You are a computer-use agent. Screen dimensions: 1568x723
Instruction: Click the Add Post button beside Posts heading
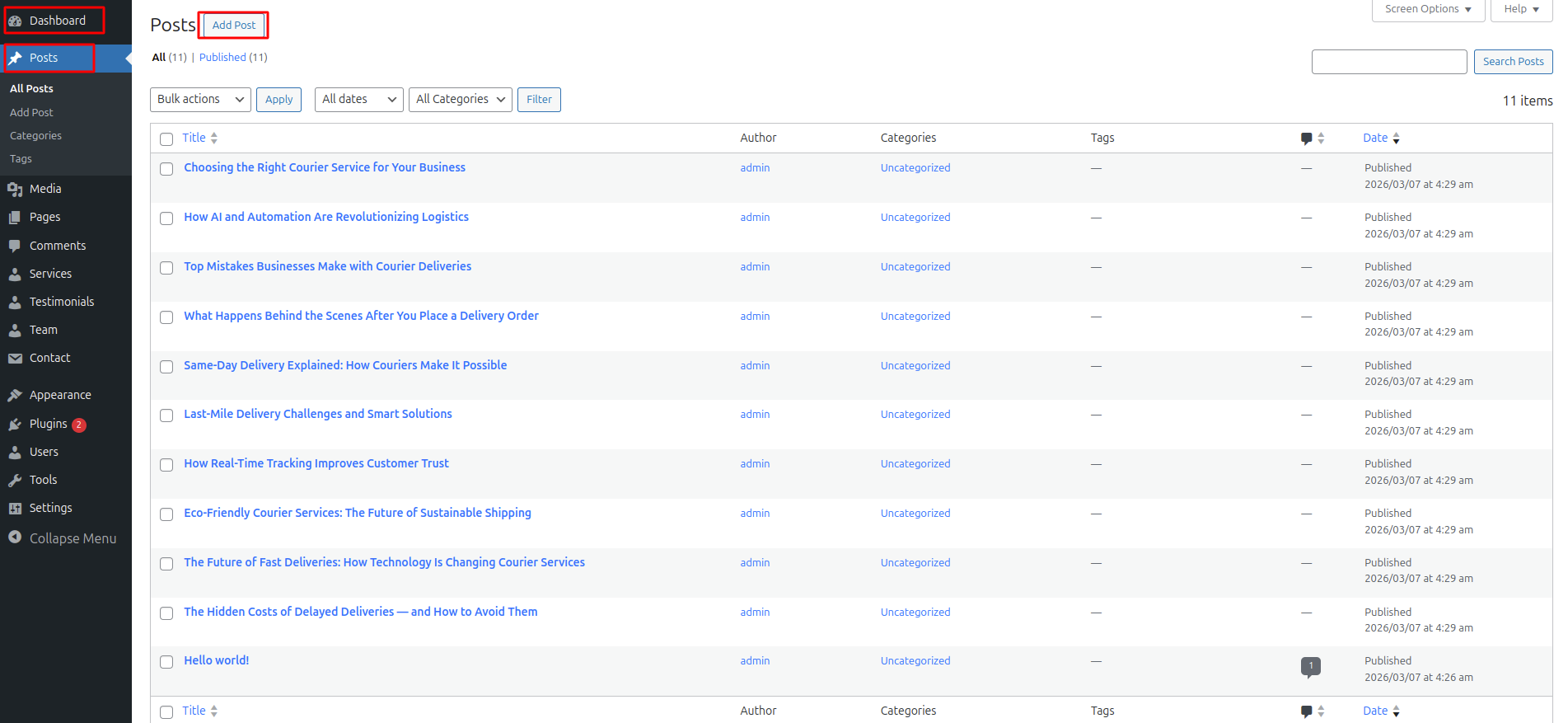click(x=234, y=25)
